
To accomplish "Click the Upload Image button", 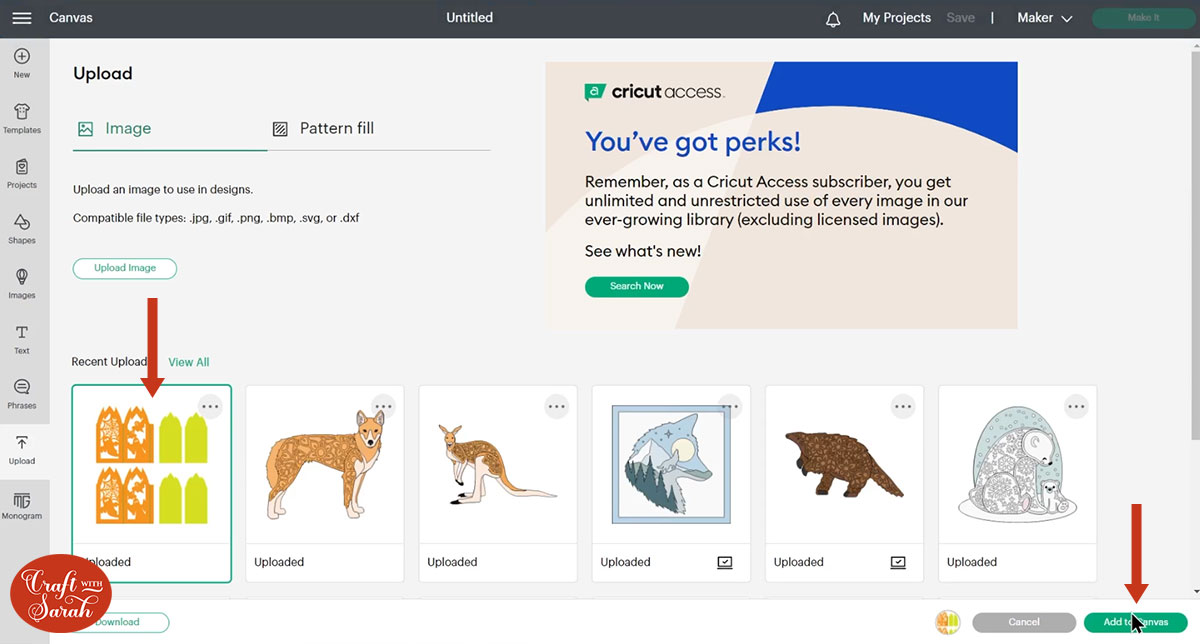I will [x=125, y=268].
